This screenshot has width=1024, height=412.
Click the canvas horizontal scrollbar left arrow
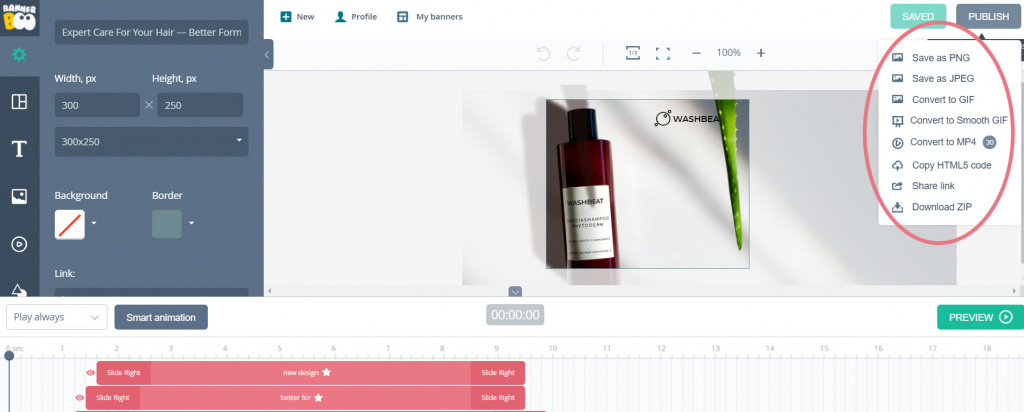pyautogui.click(x=270, y=291)
